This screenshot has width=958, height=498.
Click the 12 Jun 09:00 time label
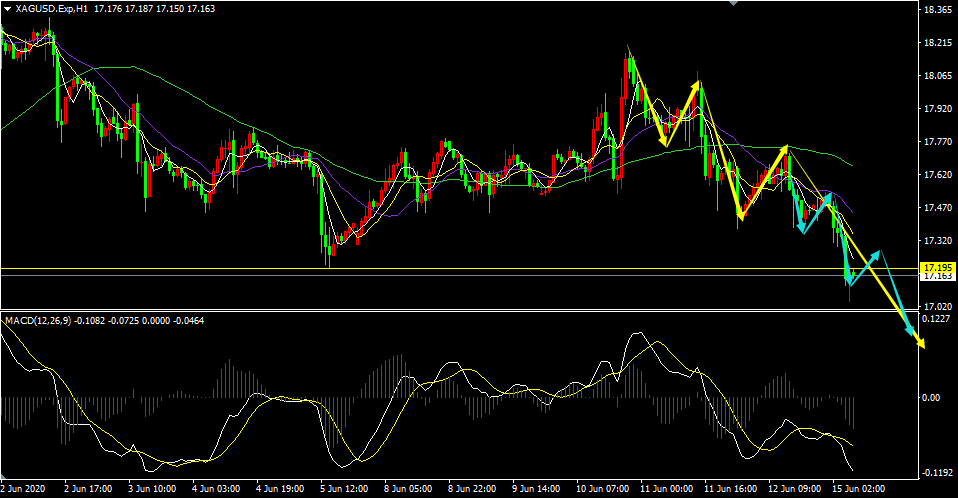click(x=794, y=489)
